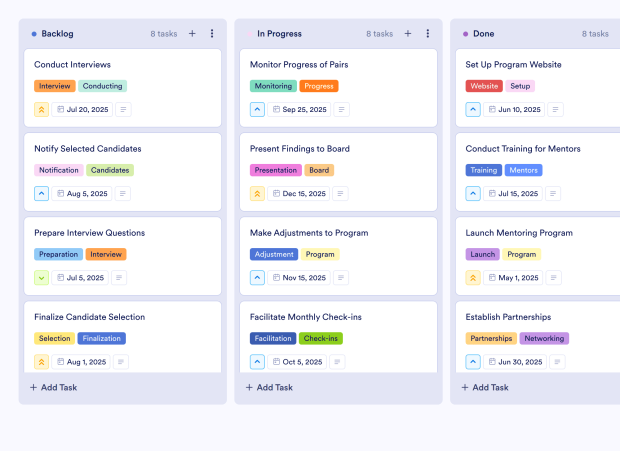The width and height of the screenshot is (620, 451).
Task: Click description icon on Set Up Program Website
Action: [x=555, y=110]
